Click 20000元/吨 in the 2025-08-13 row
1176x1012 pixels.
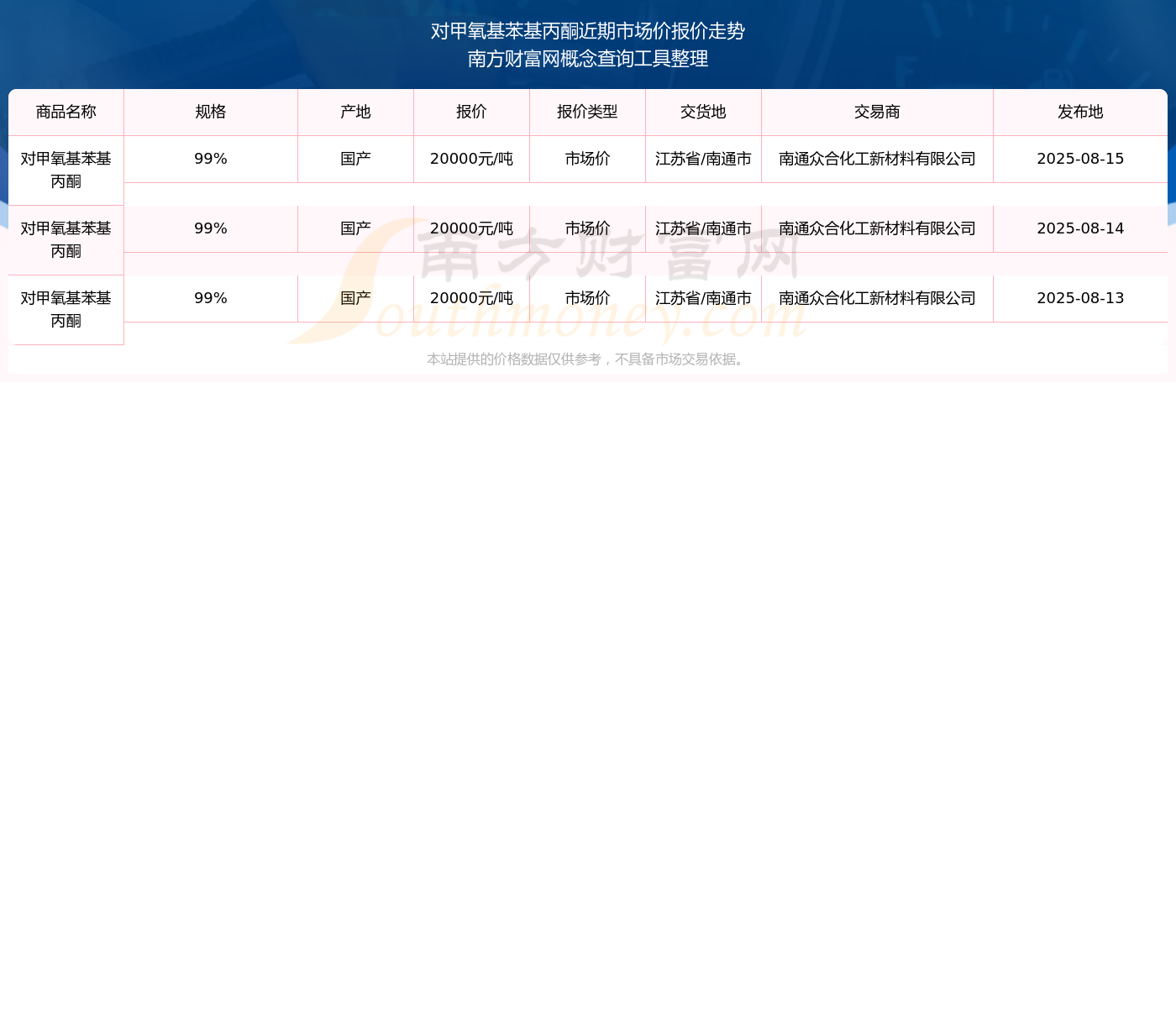coord(472,298)
